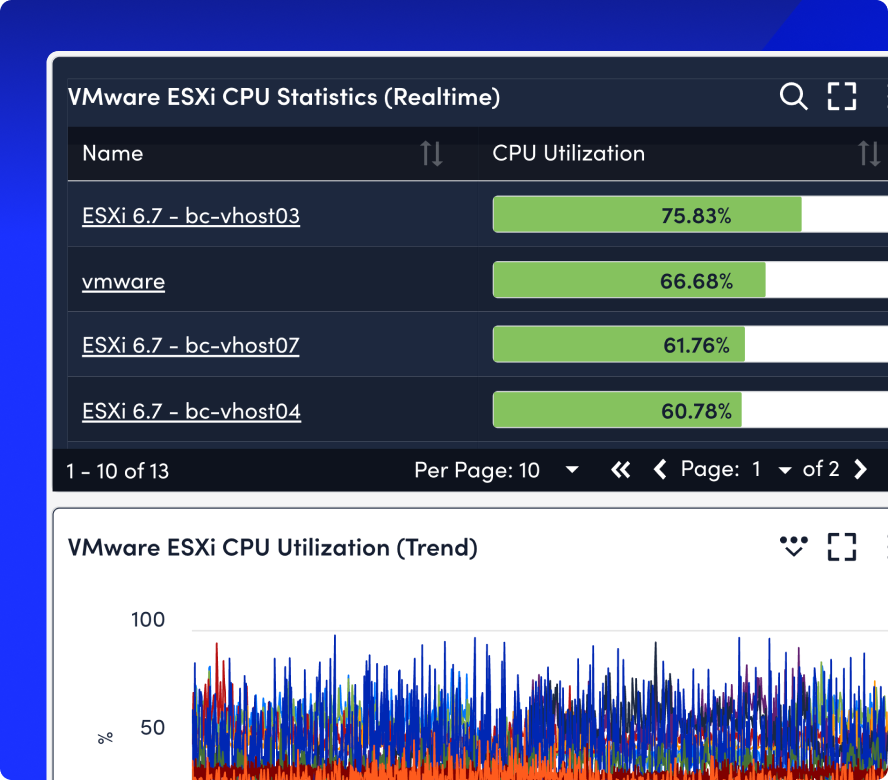This screenshot has height=780, width=888.
Task: Click the search icon in CPU Statistics widget
Action: click(793, 96)
